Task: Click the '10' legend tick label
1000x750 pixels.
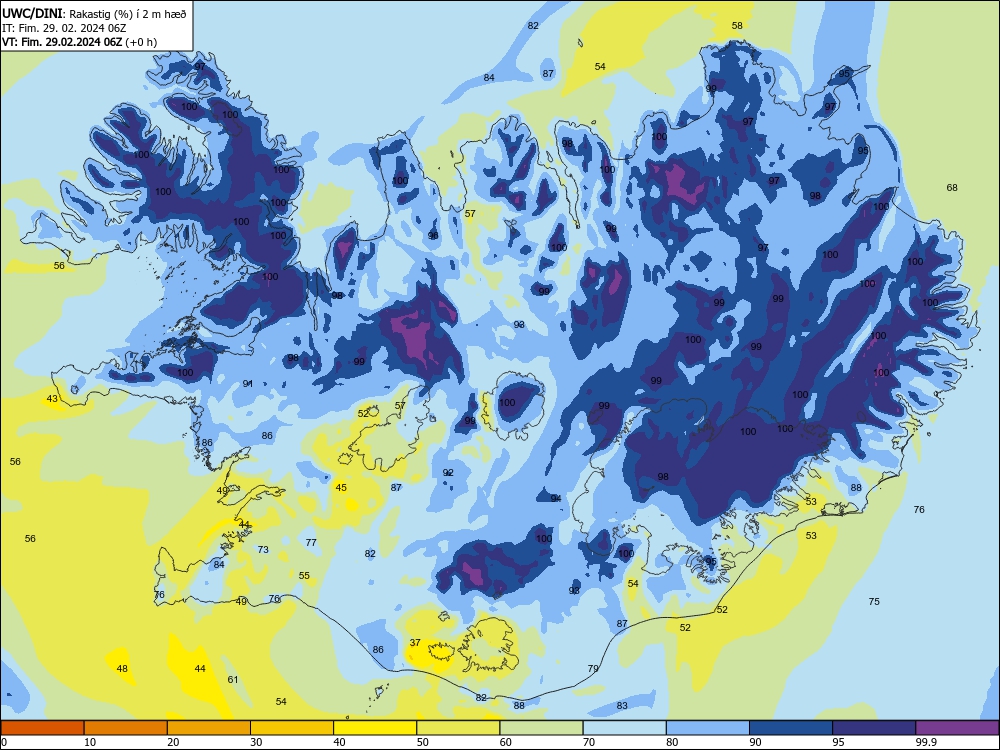Action: click(x=90, y=742)
